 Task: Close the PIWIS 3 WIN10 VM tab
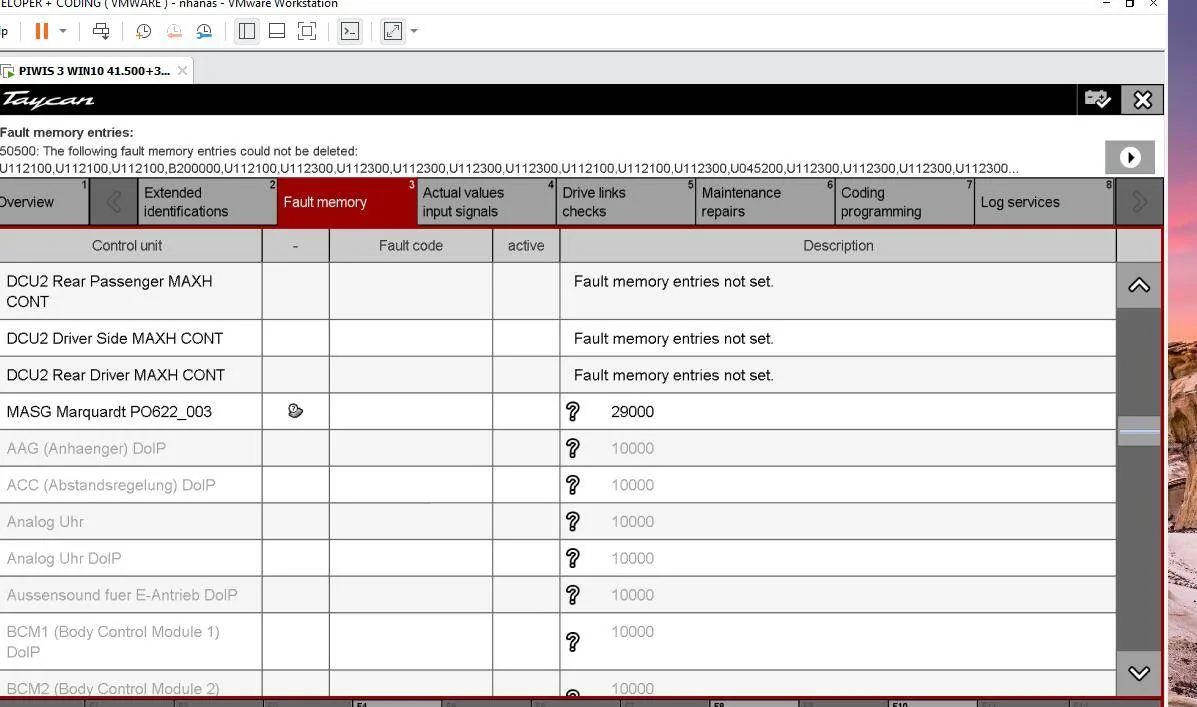(x=182, y=70)
